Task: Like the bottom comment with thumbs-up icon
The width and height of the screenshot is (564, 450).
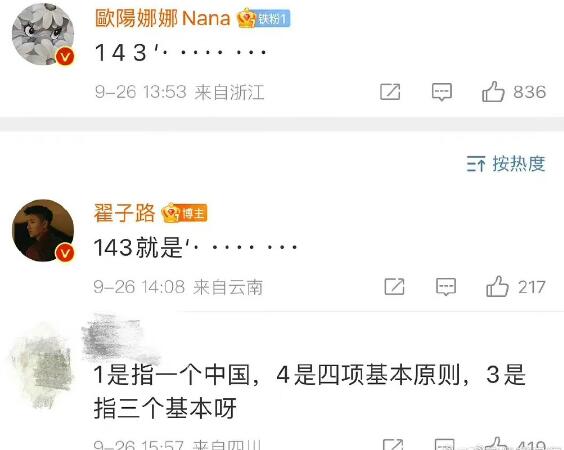Action: click(x=497, y=444)
